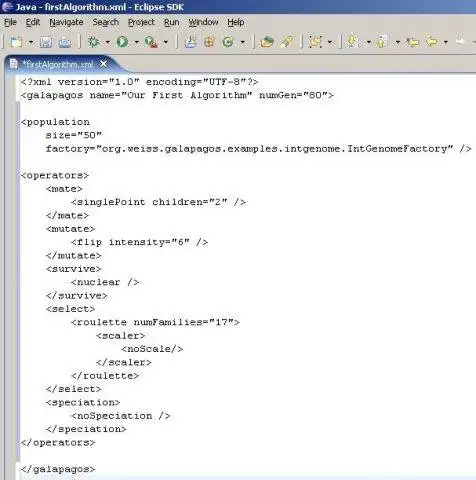
Task: Click the </mate> closing tag
Action: [x=68, y=215]
